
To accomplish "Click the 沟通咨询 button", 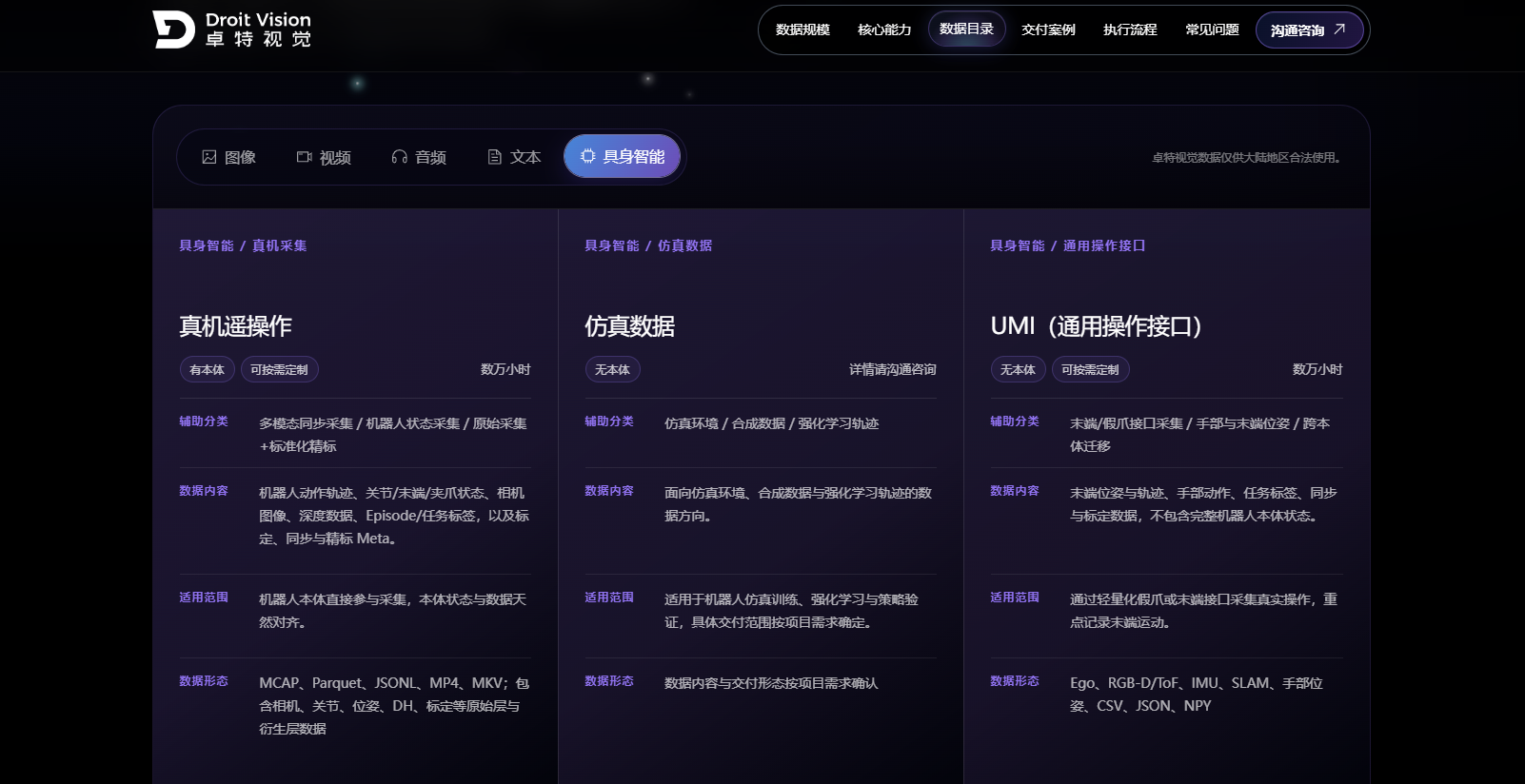I will pos(1310,29).
